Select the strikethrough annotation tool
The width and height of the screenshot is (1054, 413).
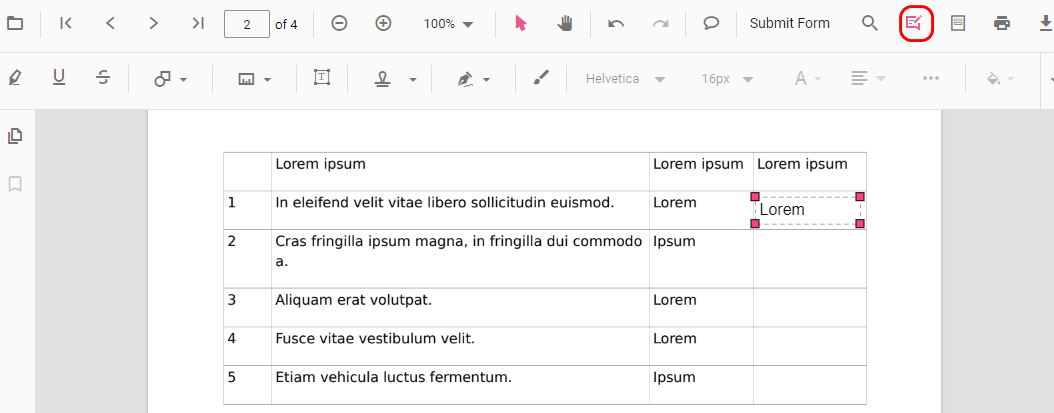(x=103, y=79)
